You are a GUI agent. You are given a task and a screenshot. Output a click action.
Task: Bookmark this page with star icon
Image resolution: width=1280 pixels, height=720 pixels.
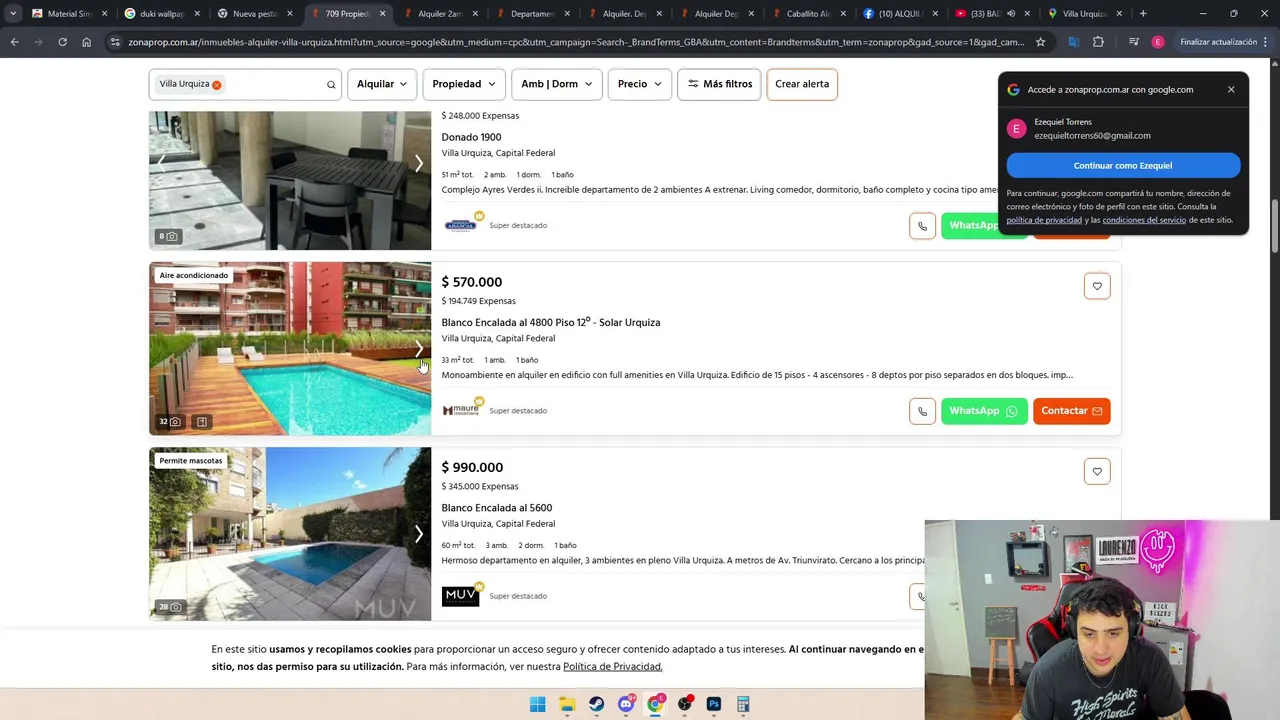tap(1040, 42)
